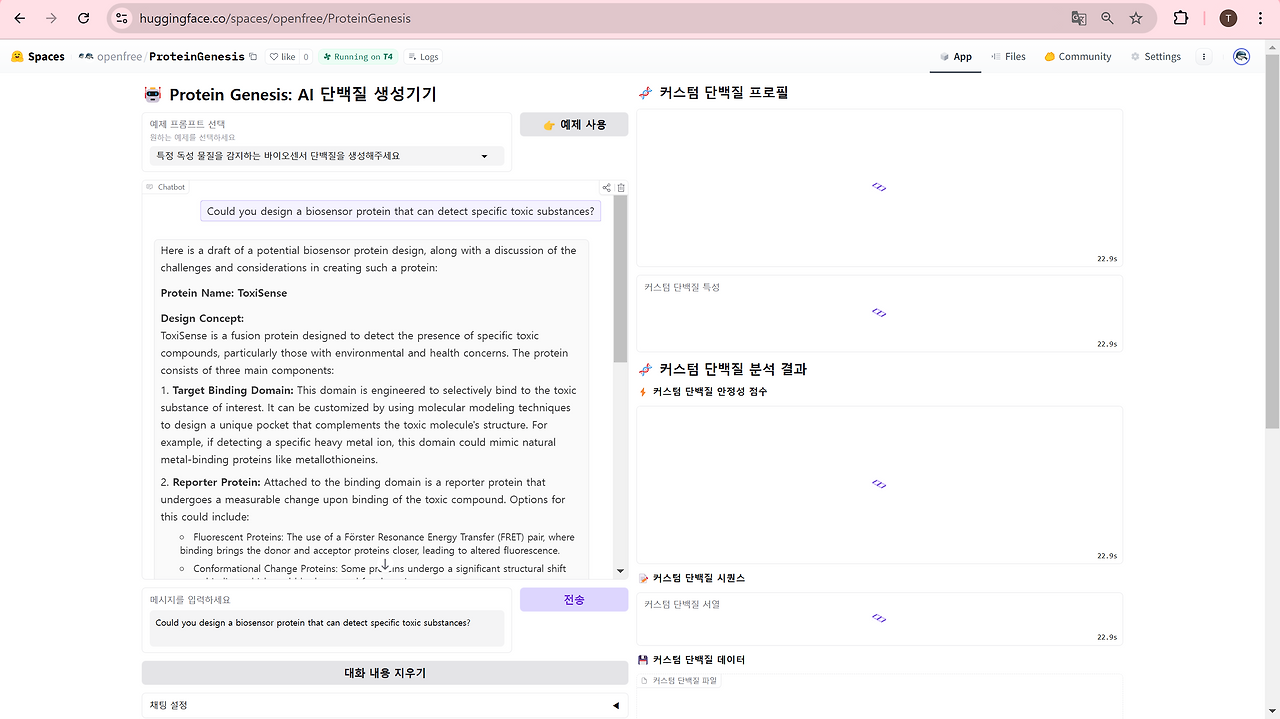Screen dimensions: 1280x719
Task: Switch to the App tab
Action: (x=955, y=57)
